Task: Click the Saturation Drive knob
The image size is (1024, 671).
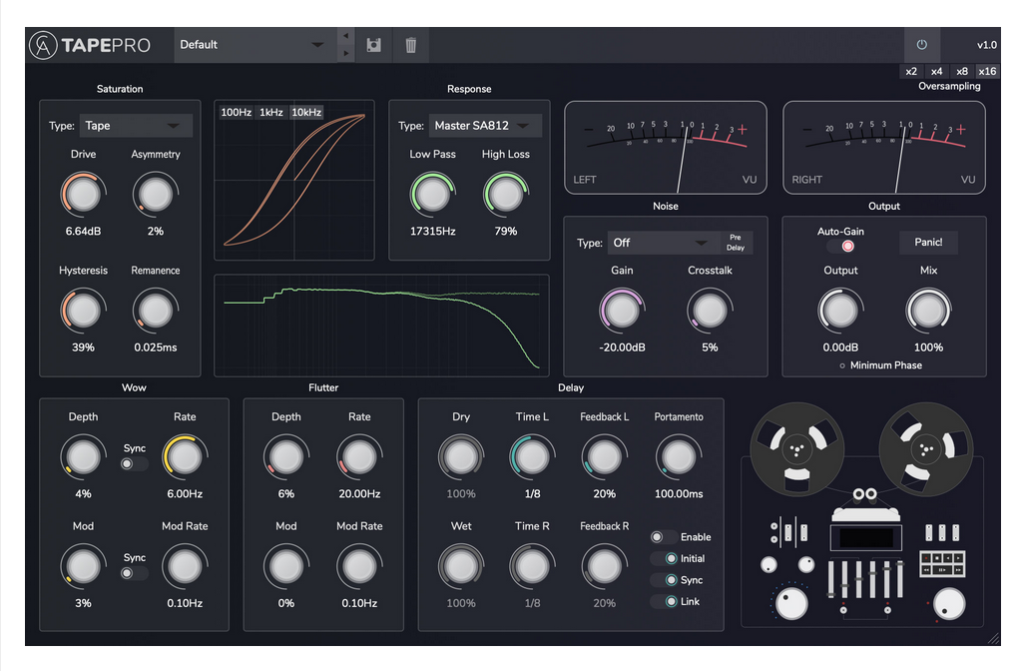Action: pos(83,194)
